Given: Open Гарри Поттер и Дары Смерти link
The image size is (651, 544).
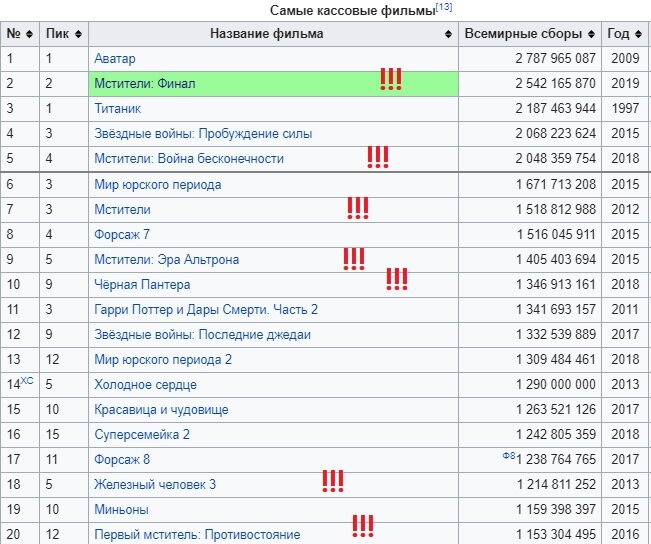Looking at the screenshot, I should (206, 309).
